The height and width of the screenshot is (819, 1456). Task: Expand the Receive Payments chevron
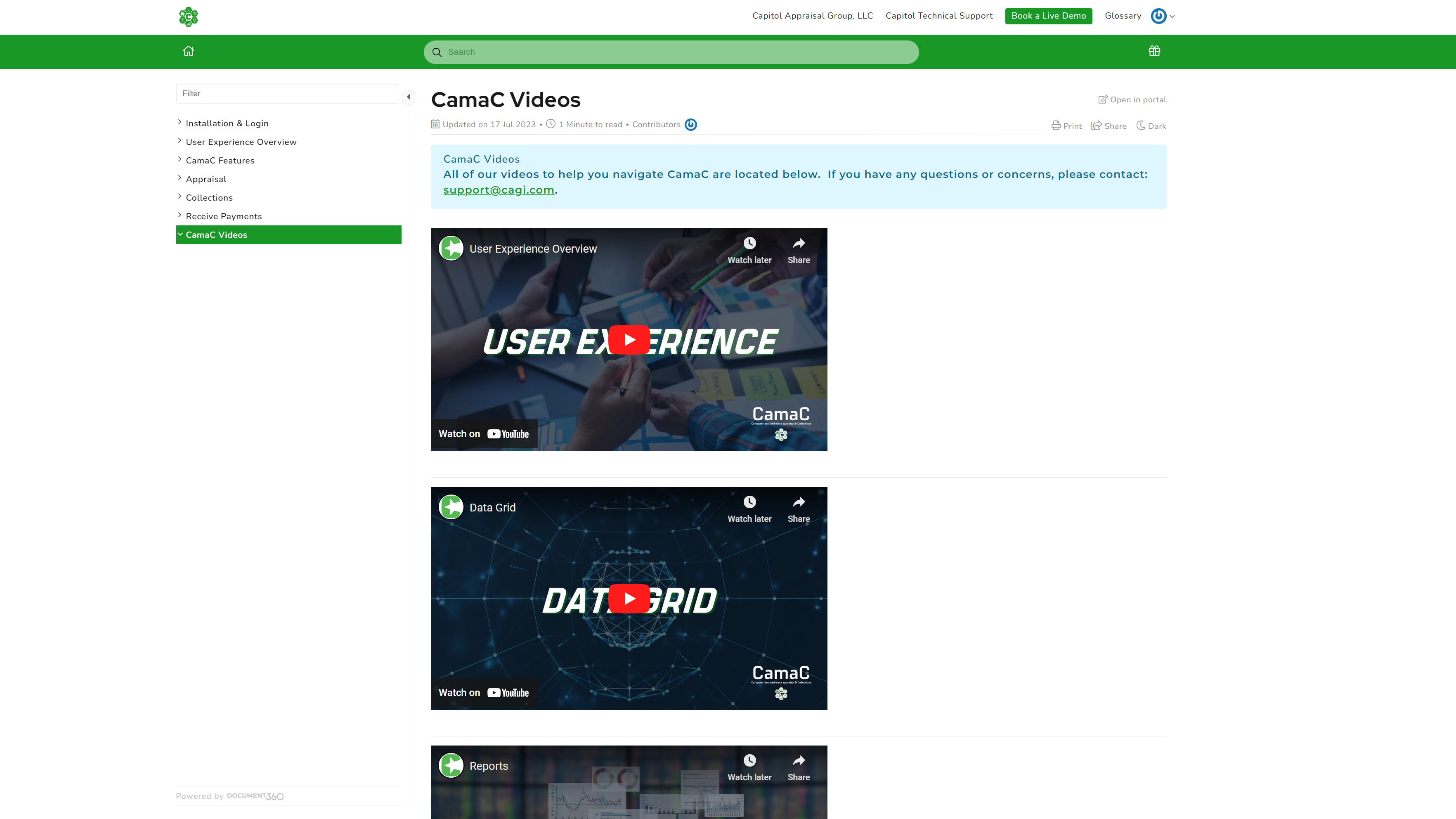point(180,215)
